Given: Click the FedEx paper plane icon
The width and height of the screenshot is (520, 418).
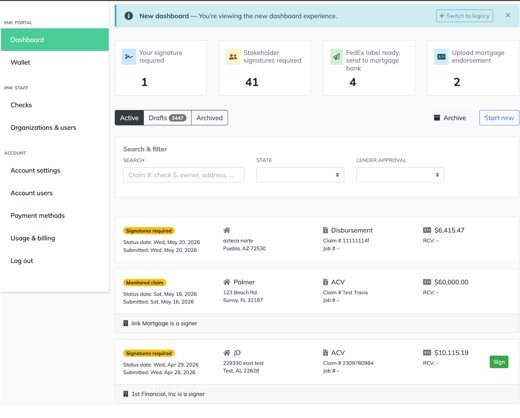Looking at the screenshot, I should coord(337,57).
